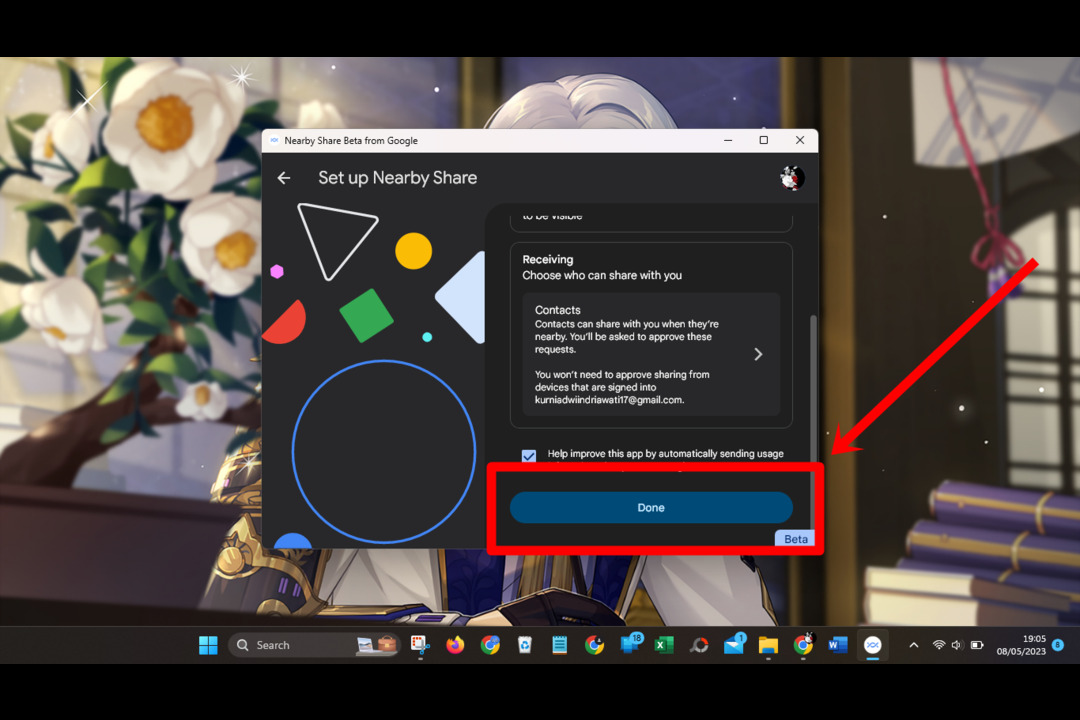The width and height of the screenshot is (1080, 720).
Task: Click the Receiving heading text
Action: click(548, 259)
